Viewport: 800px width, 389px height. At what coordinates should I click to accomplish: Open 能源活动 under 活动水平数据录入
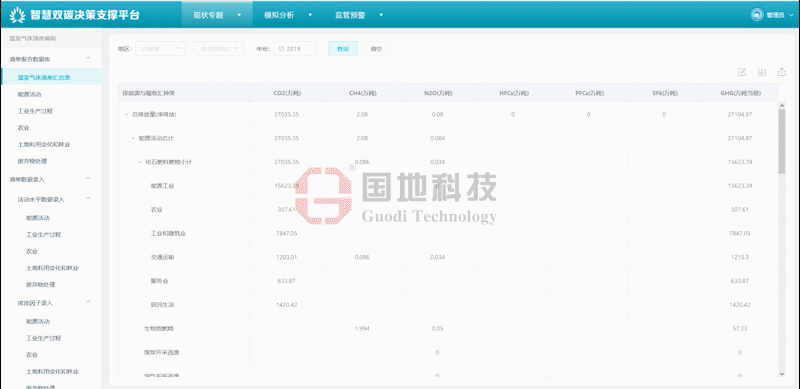tap(38, 218)
